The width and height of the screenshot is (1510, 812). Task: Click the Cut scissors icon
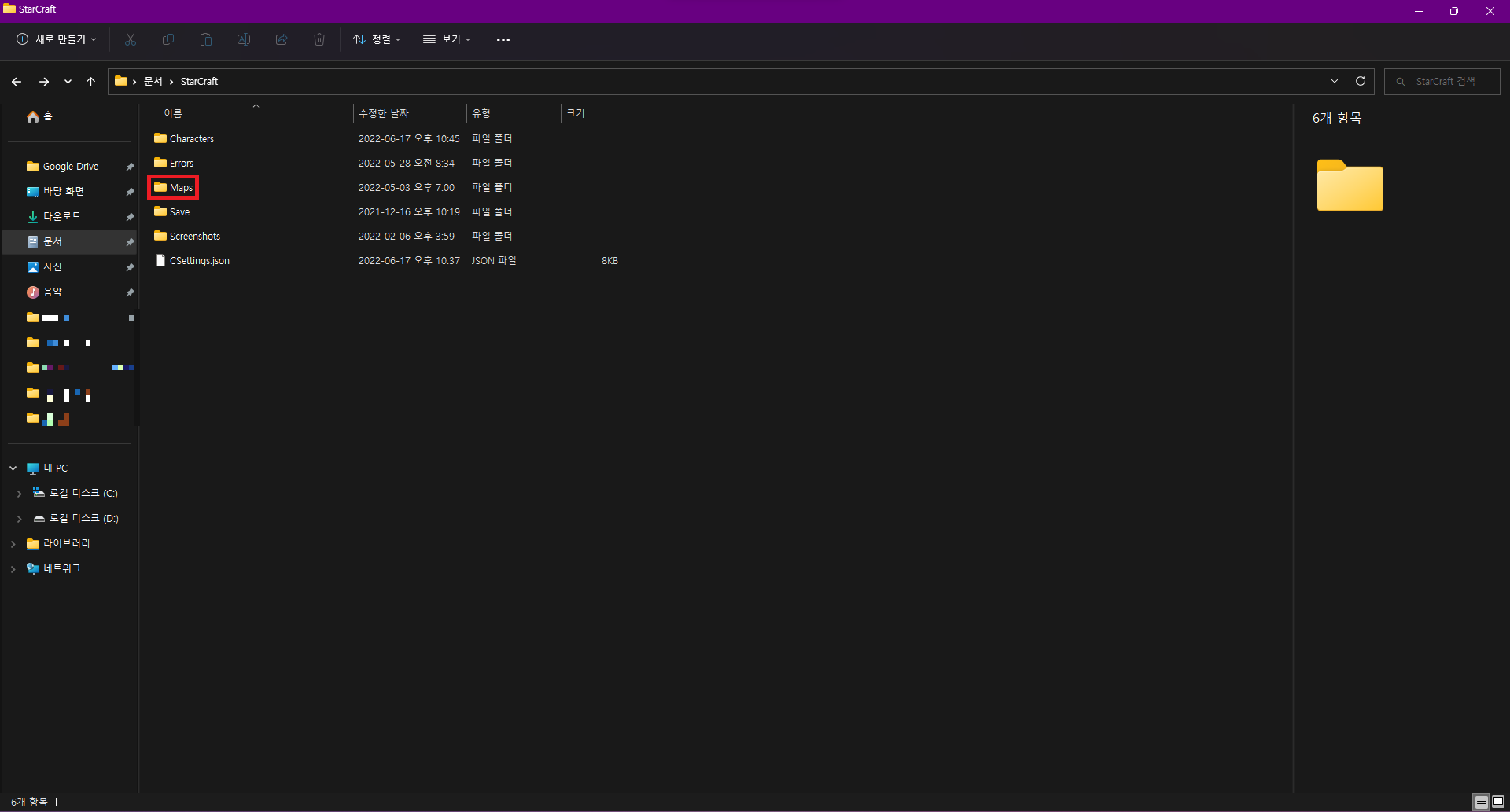coord(131,39)
